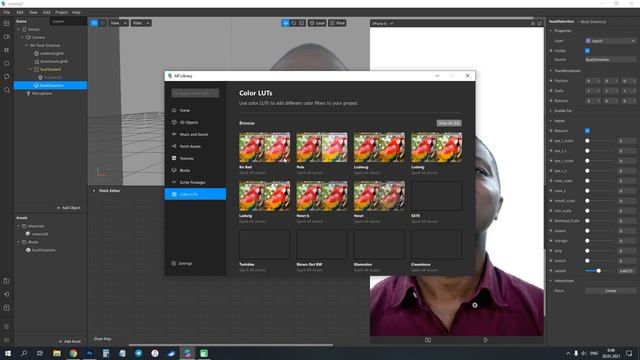Open the video/camera toolbar icon
Viewport: 640px width, 360px height.
click(7, 37)
